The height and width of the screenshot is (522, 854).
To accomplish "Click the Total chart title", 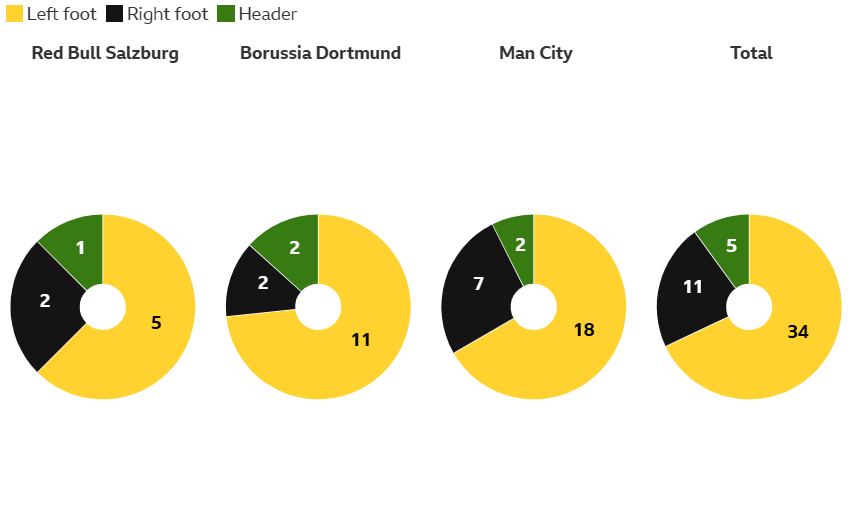I will (x=751, y=53).
